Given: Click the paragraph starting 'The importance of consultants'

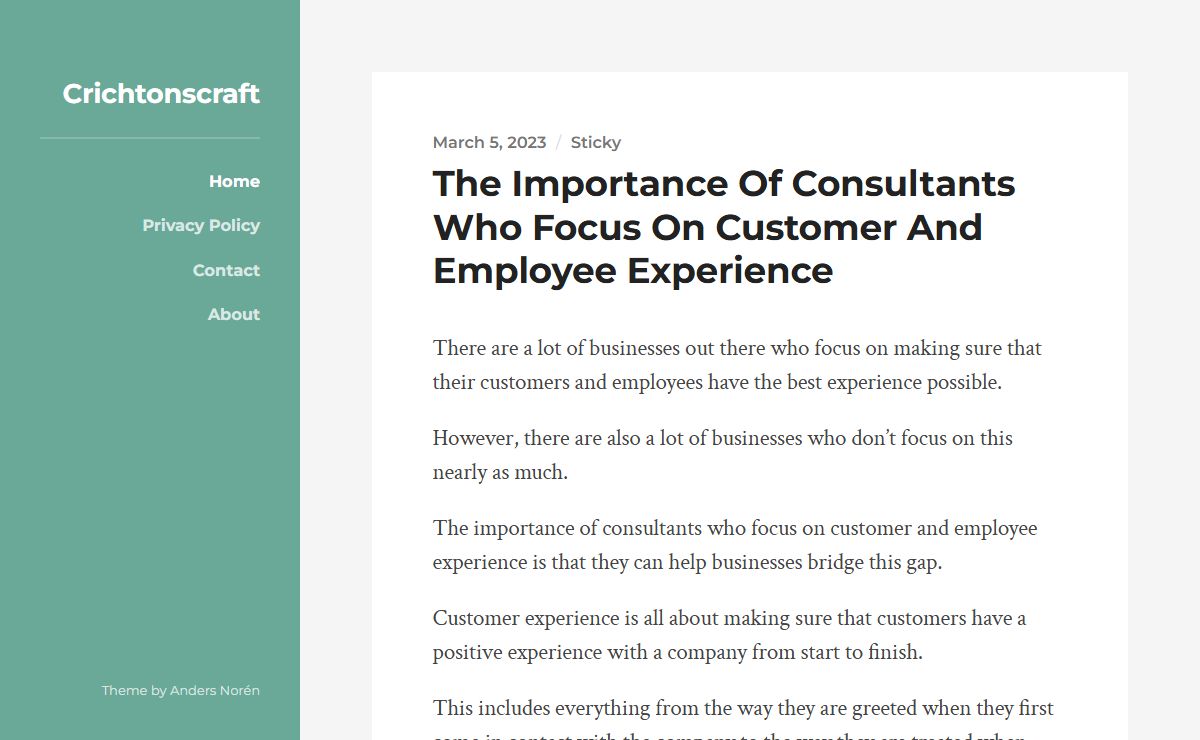Looking at the screenshot, I should pyautogui.click(x=735, y=545).
